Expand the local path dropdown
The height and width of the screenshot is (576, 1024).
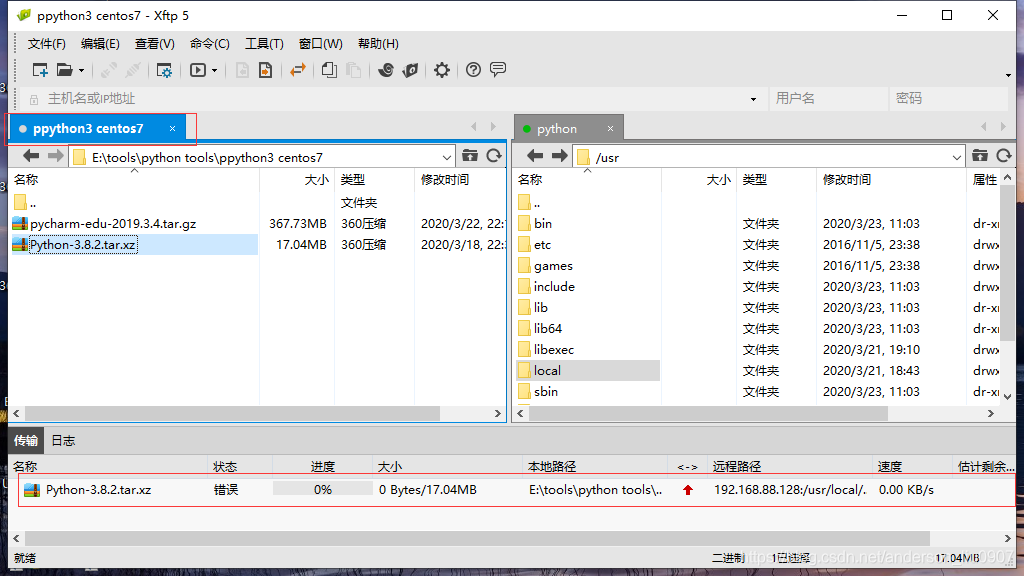click(x=447, y=157)
